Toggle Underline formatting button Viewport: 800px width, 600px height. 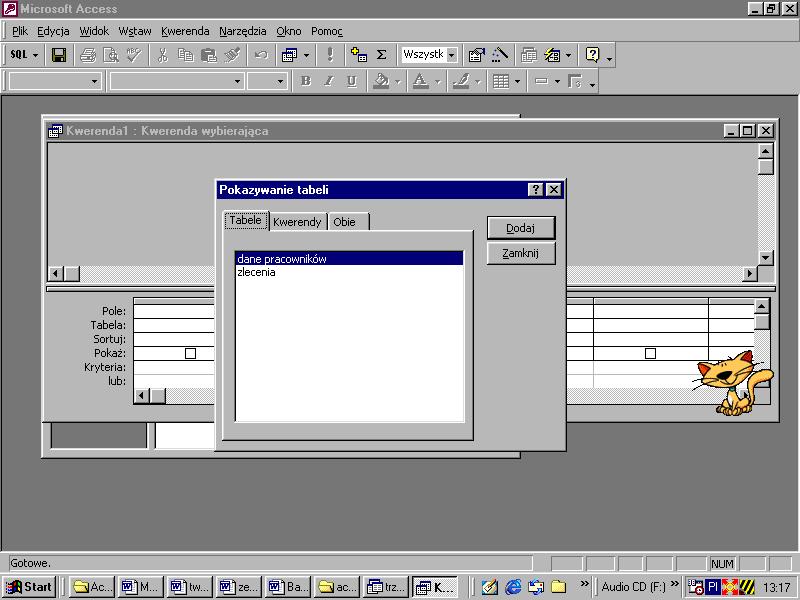pos(352,81)
